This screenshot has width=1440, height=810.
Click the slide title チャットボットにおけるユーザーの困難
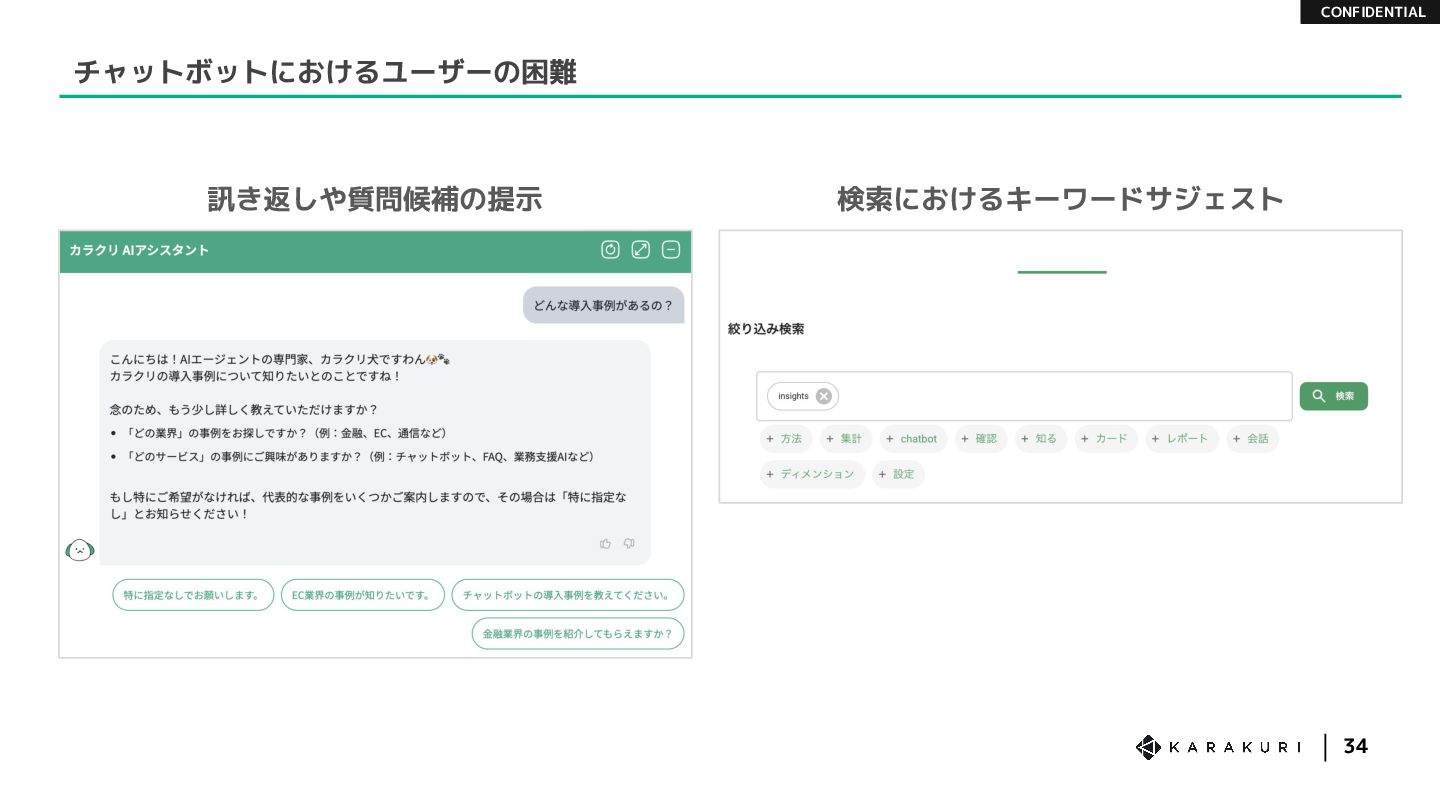pos(325,72)
